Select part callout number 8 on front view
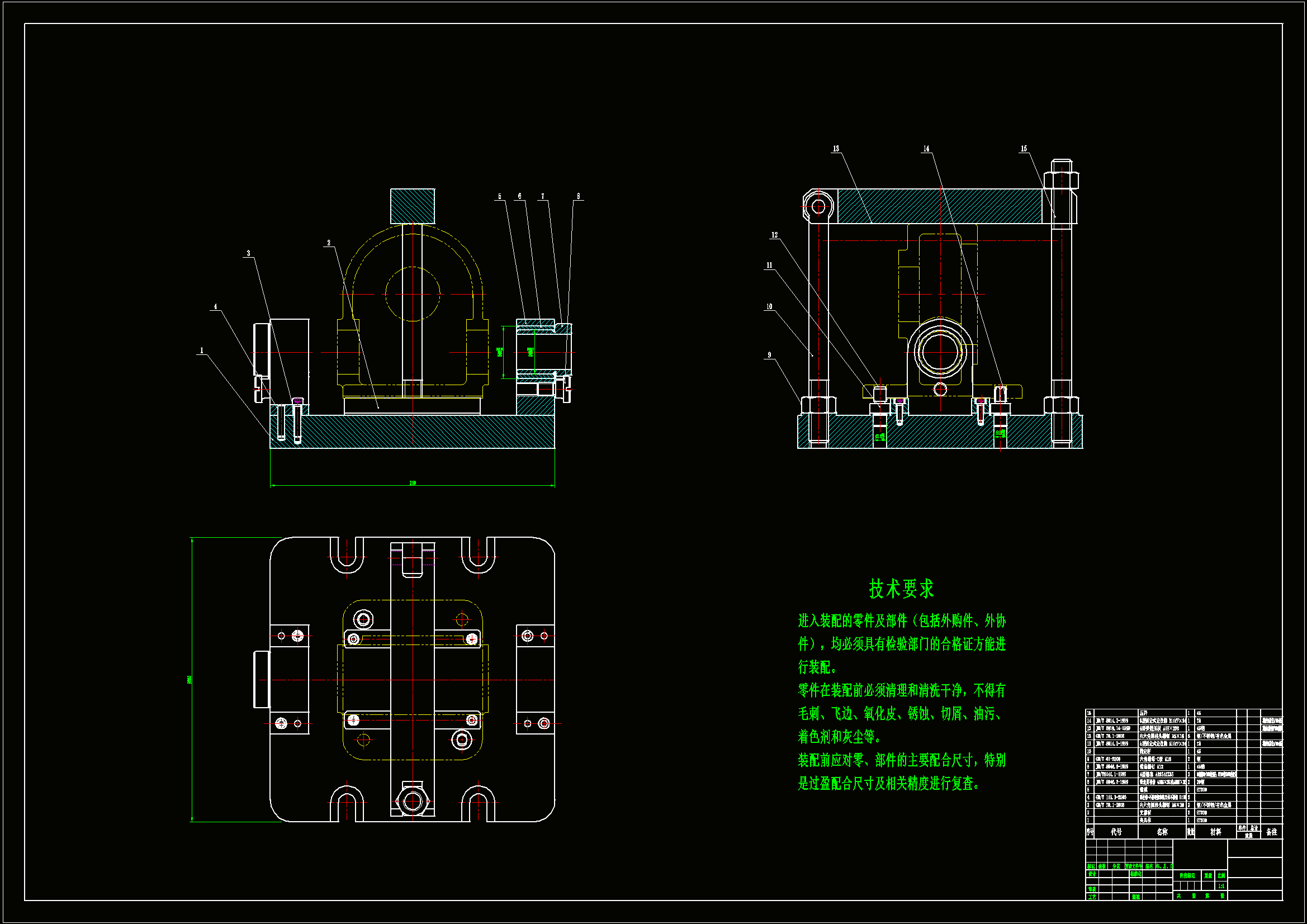This screenshot has width=1307, height=924. pyautogui.click(x=579, y=196)
